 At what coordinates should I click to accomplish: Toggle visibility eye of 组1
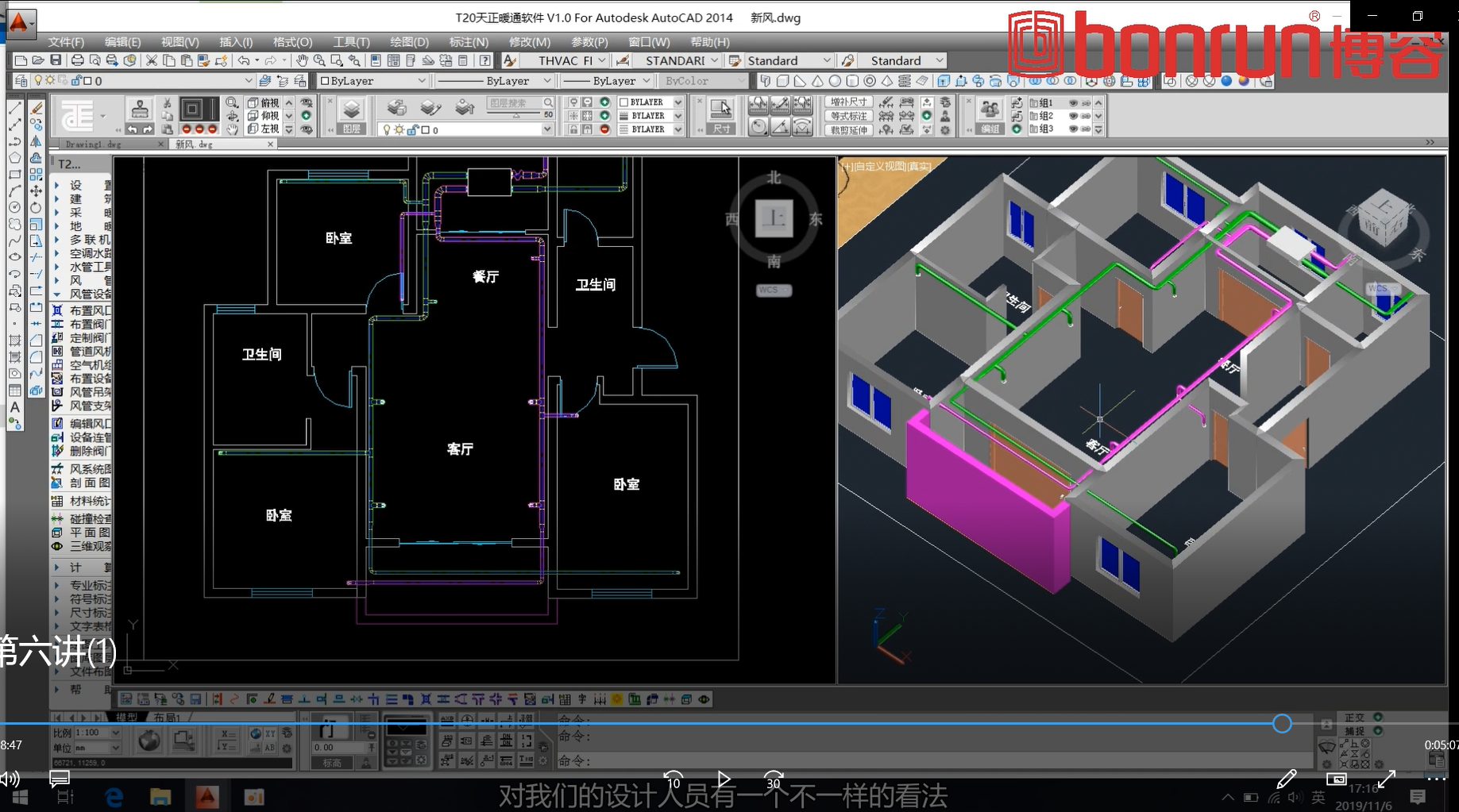[x=1073, y=103]
